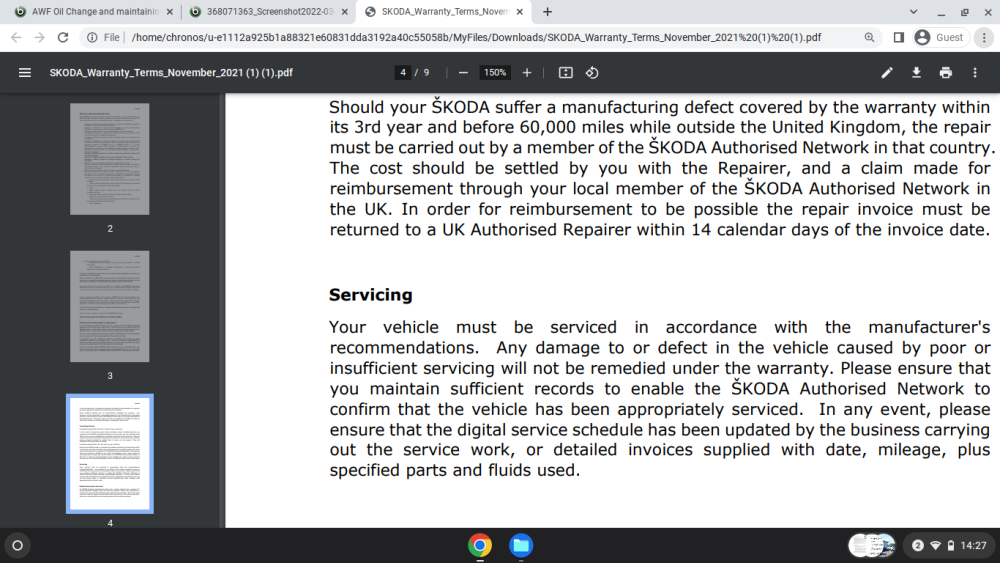Open page 3 thumbnail
The image size is (1000, 563).
pyautogui.click(x=110, y=306)
